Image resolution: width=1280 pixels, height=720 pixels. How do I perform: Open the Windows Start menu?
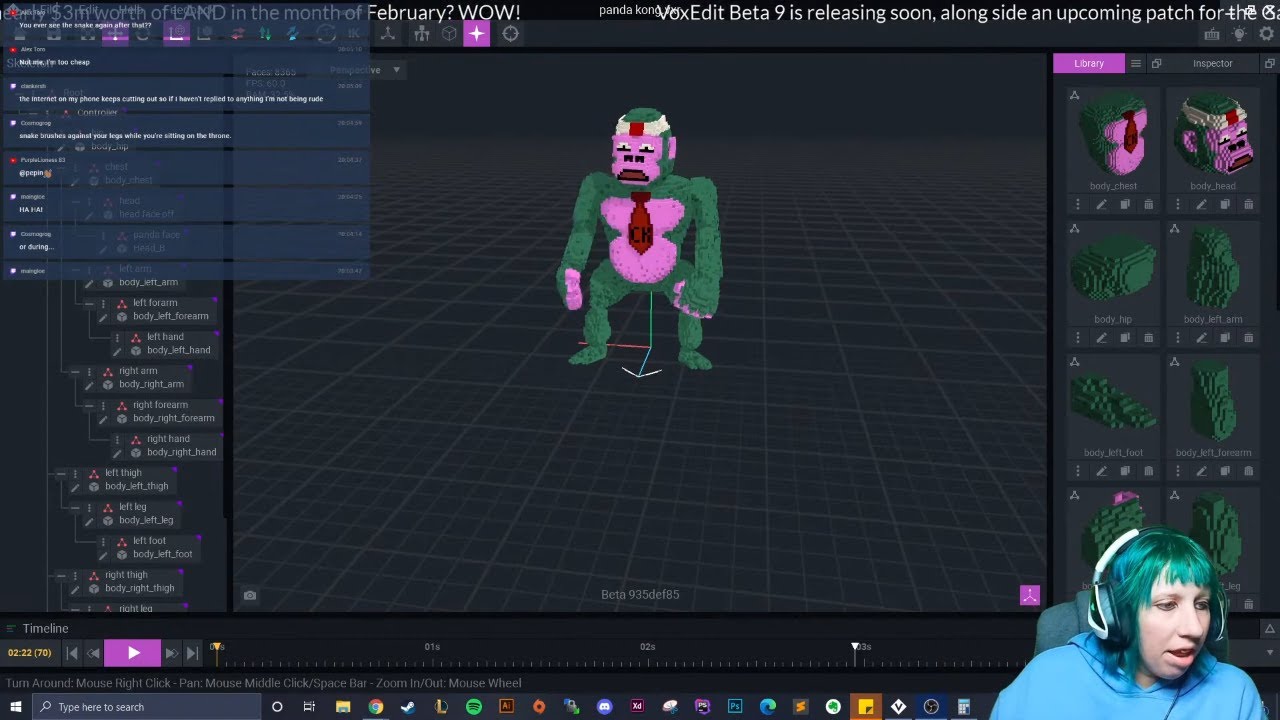point(16,707)
